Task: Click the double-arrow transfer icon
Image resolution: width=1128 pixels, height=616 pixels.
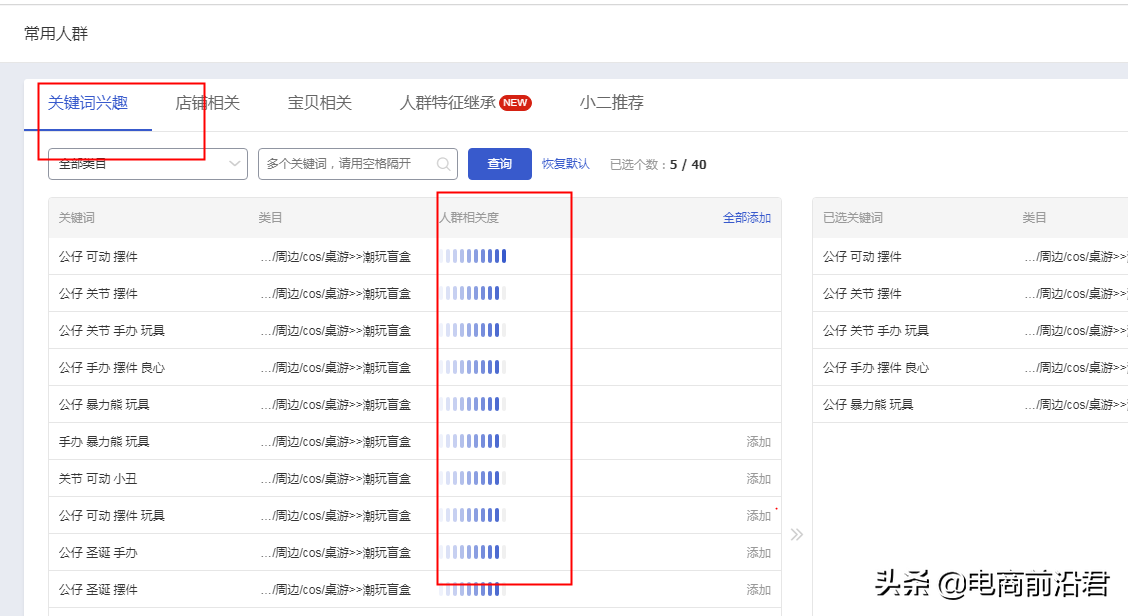Action: tap(796, 534)
